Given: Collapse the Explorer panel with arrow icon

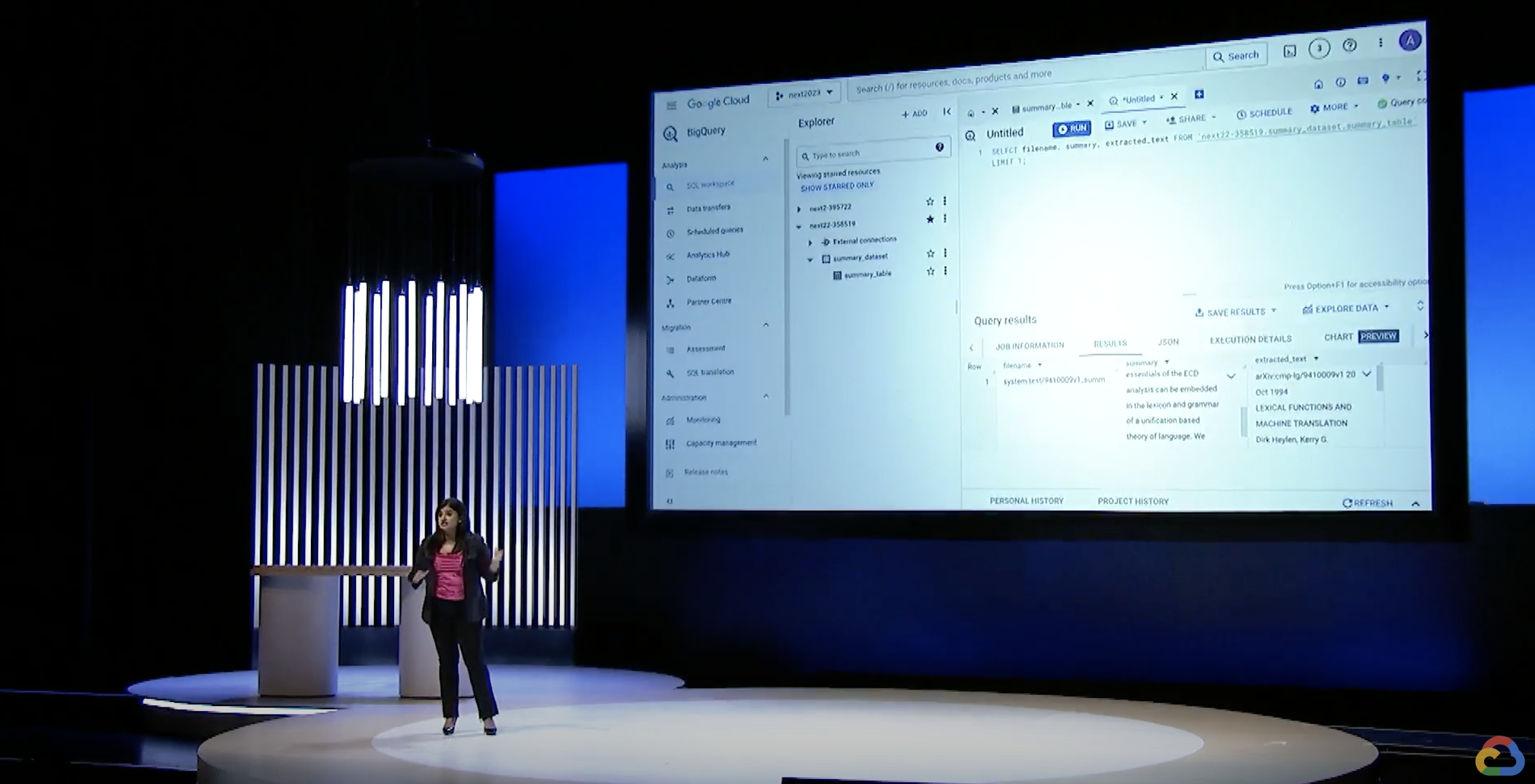Looking at the screenshot, I should pos(947,112).
